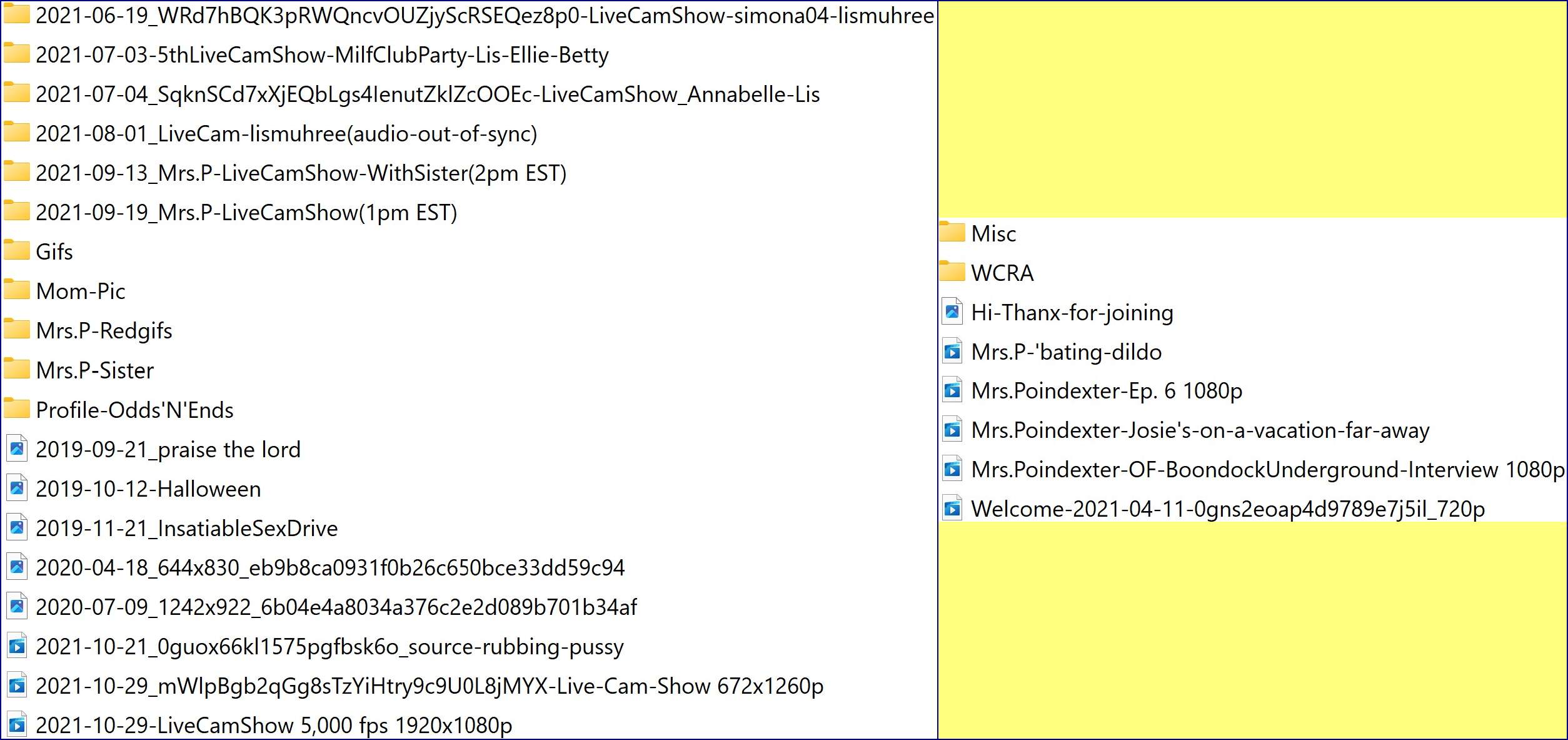This screenshot has height=740, width=1568.
Task: Click image icon of 2019-09-21_praise the lord
Action: click(x=17, y=449)
